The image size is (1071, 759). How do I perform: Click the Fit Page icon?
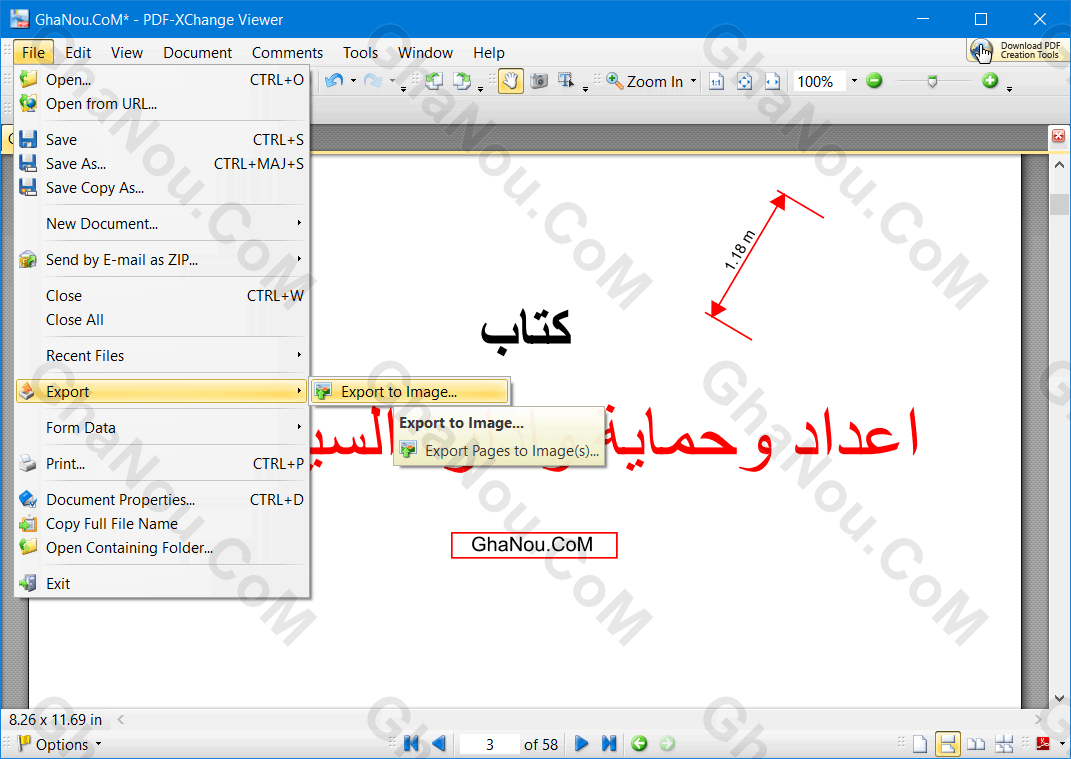[x=745, y=82]
